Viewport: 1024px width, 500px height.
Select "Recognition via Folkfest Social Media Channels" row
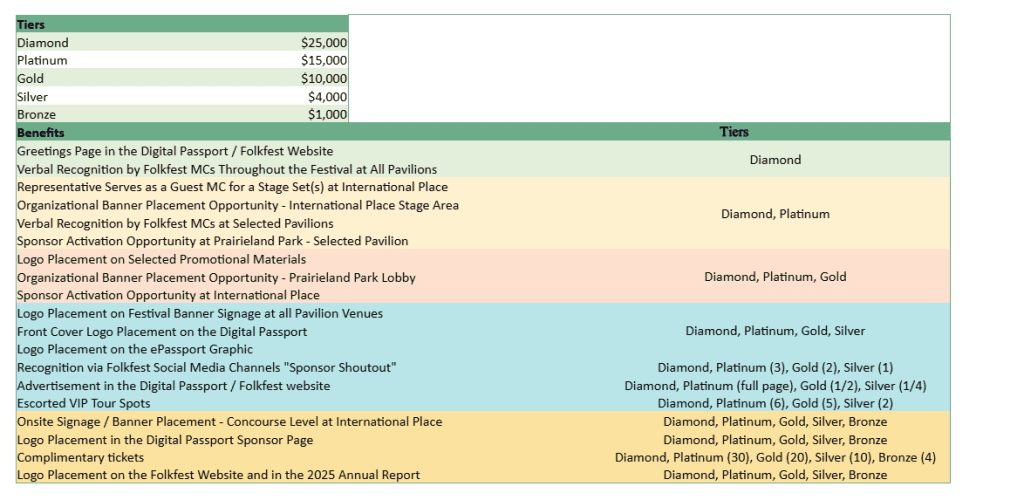click(x=207, y=368)
